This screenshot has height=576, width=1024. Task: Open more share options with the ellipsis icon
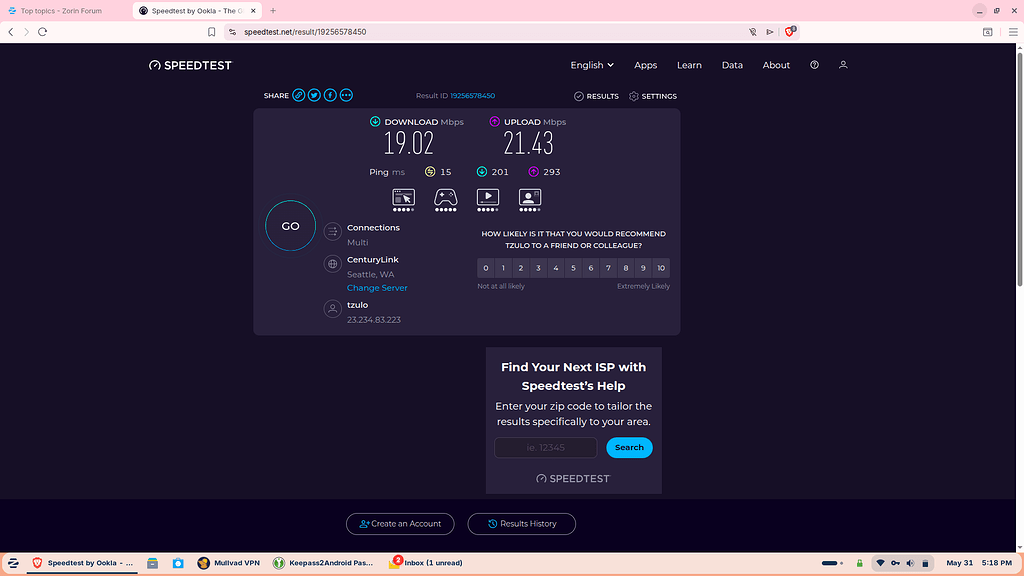pos(346,95)
